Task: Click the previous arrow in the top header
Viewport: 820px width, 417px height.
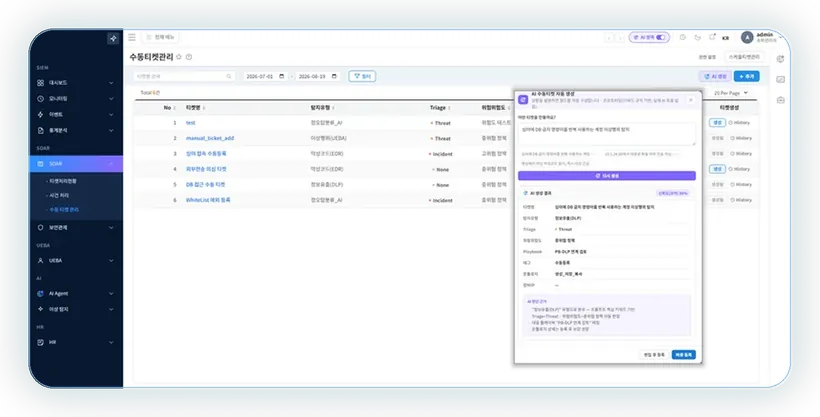Action: 609,38
